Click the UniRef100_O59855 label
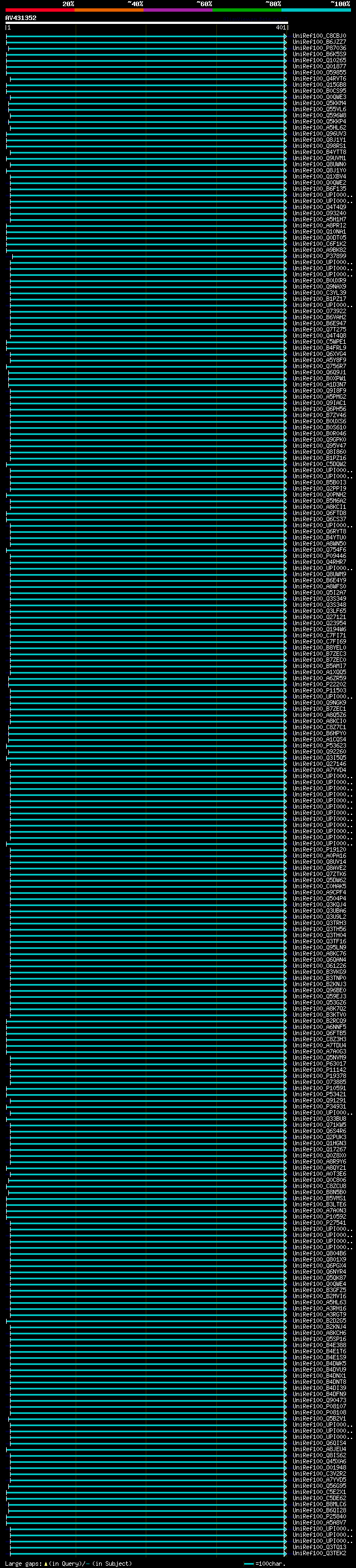This screenshot has width=356, height=1568. click(x=319, y=72)
